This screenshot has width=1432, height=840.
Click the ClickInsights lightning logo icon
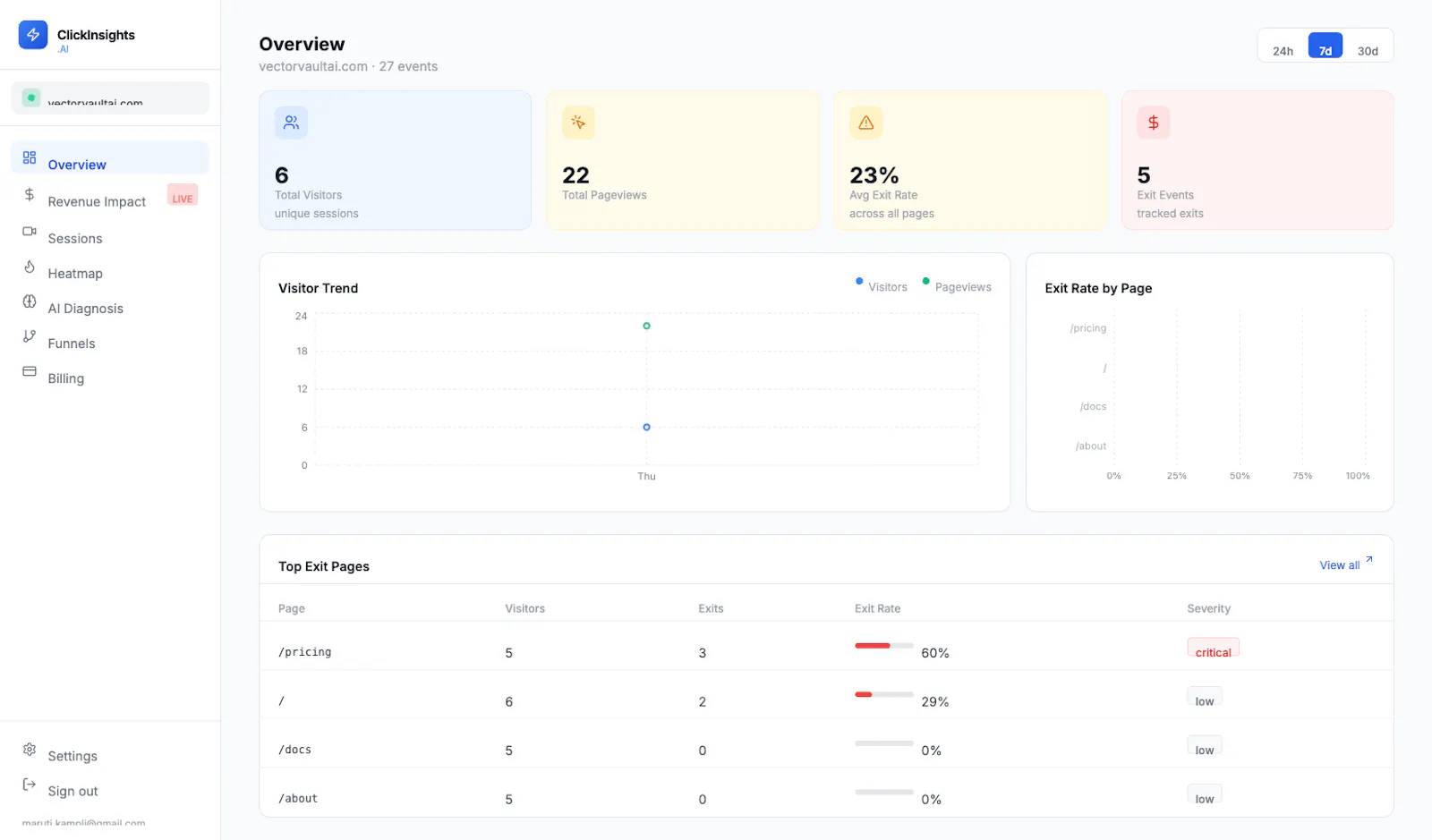click(33, 35)
